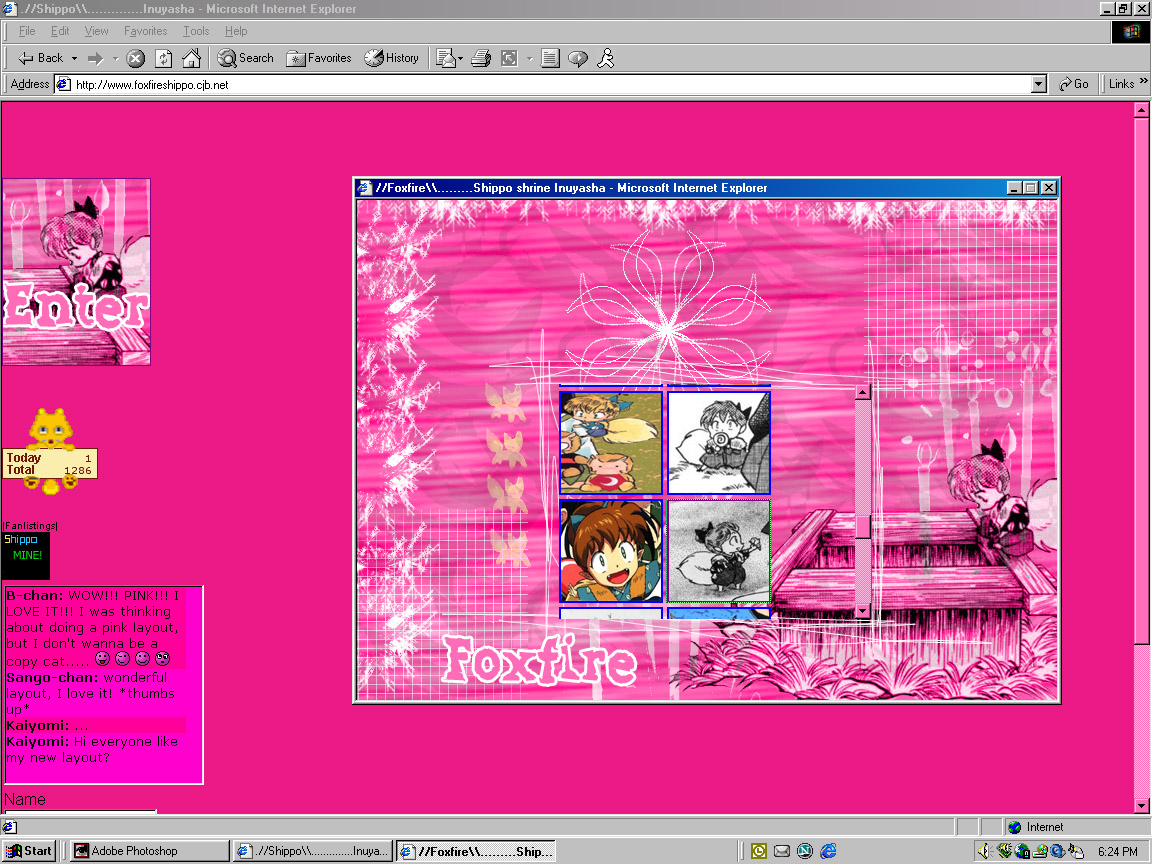Click the globe with padlock tray icon
The width and height of the screenshot is (1152, 864).
(x=1022, y=851)
